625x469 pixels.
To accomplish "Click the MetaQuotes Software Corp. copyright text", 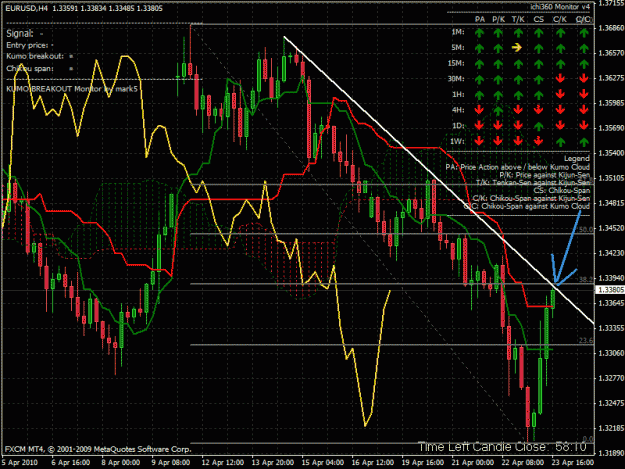I will tap(98, 449).
